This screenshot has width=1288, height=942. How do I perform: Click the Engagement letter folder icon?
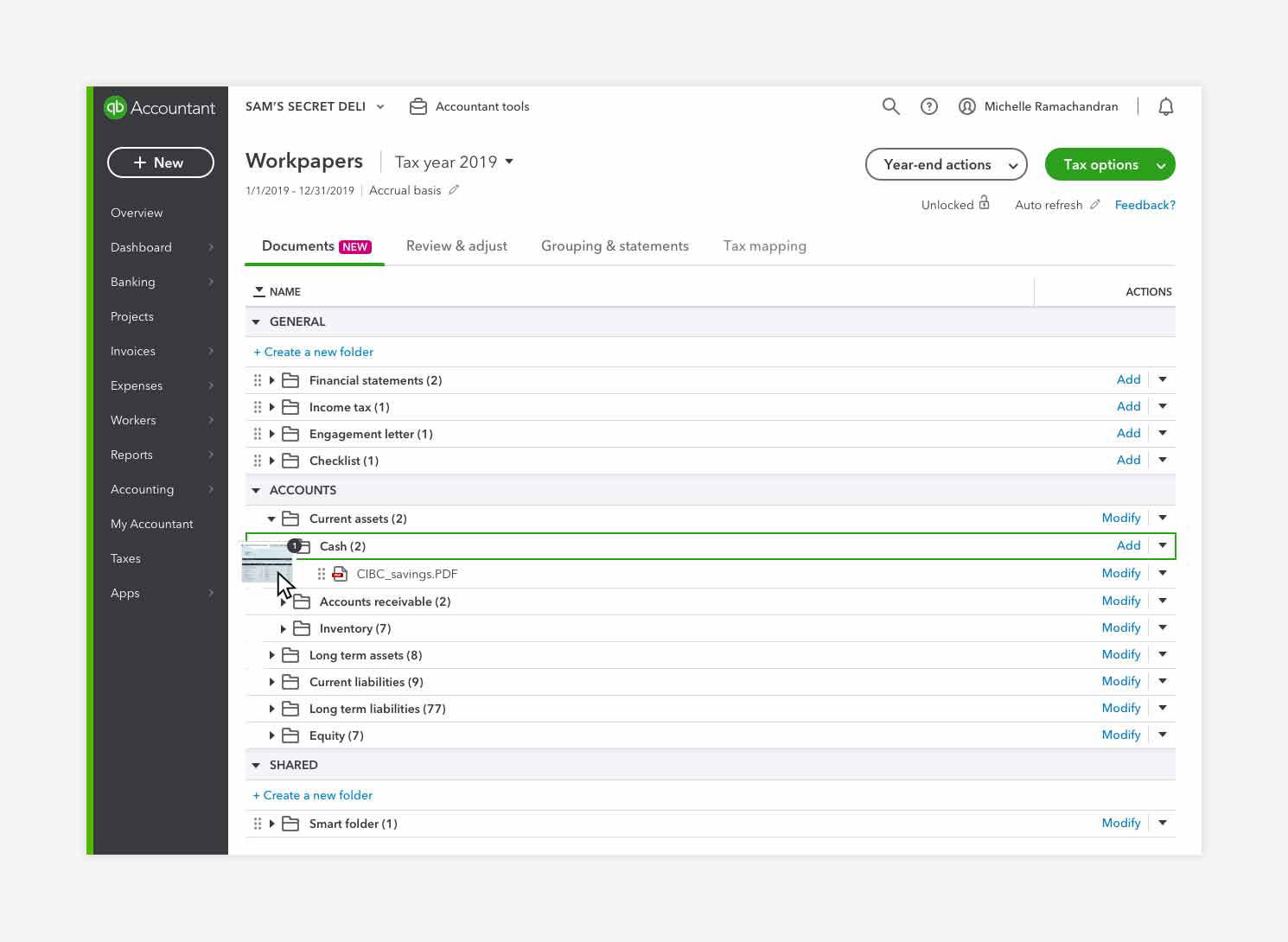point(290,434)
